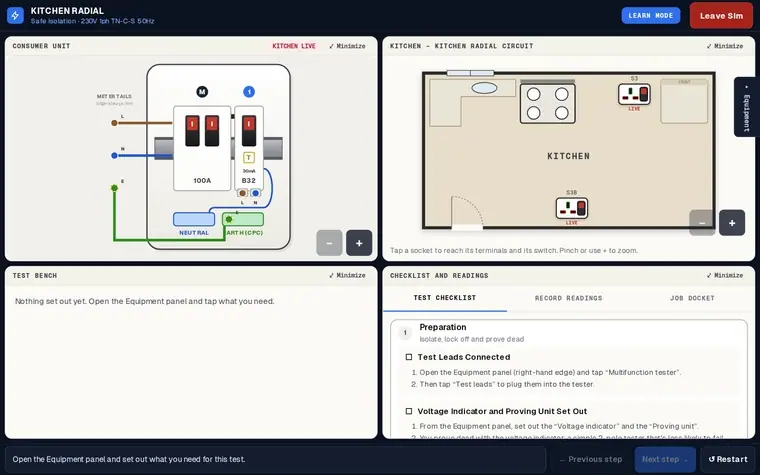Screen dimensions: 760x475
Task: Go to Previous step
Action: (x=591, y=459)
